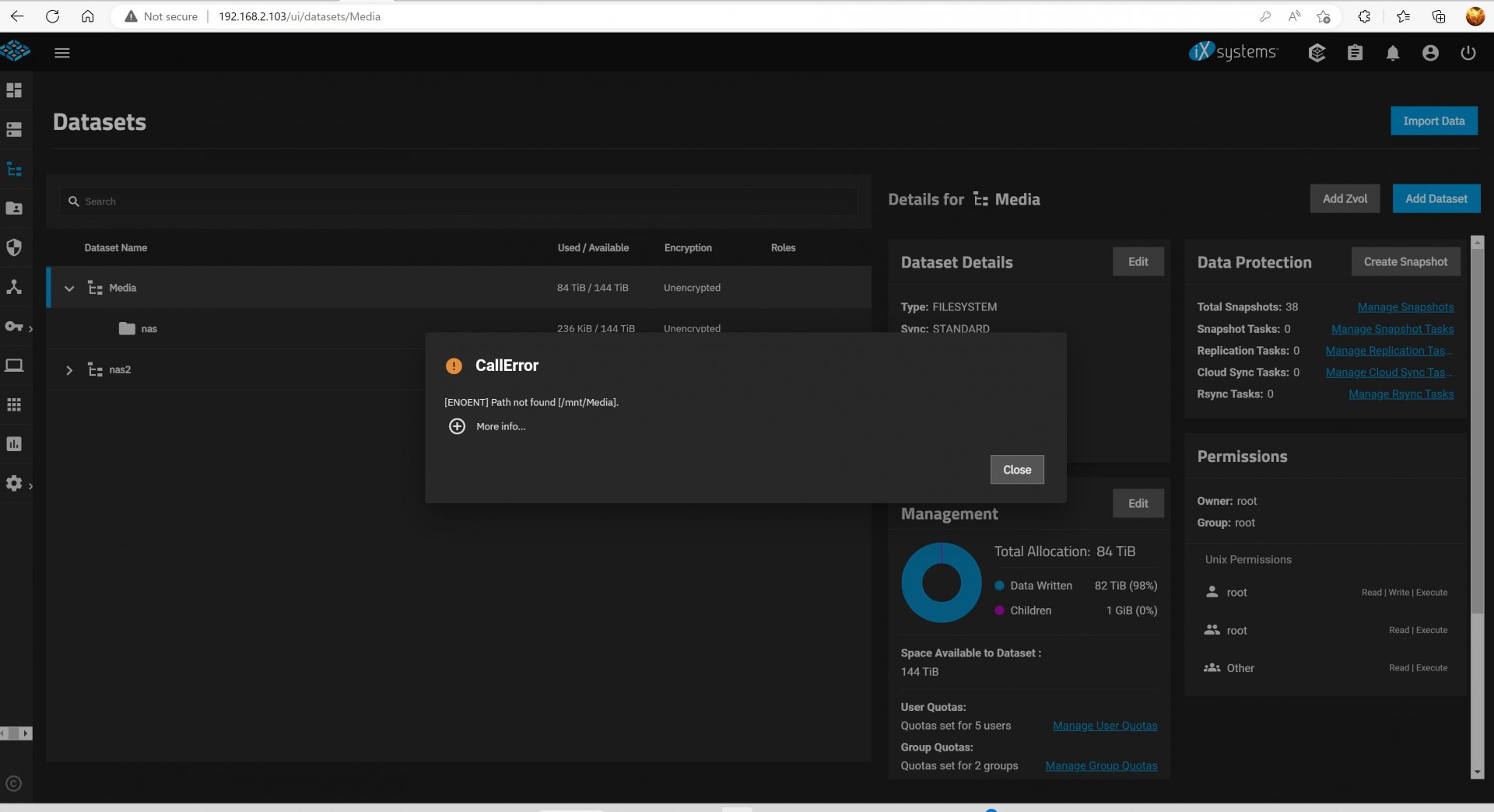Screen dimensions: 1494x812
Task: Click Not secure site warning
Action: [x=161, y=16]
